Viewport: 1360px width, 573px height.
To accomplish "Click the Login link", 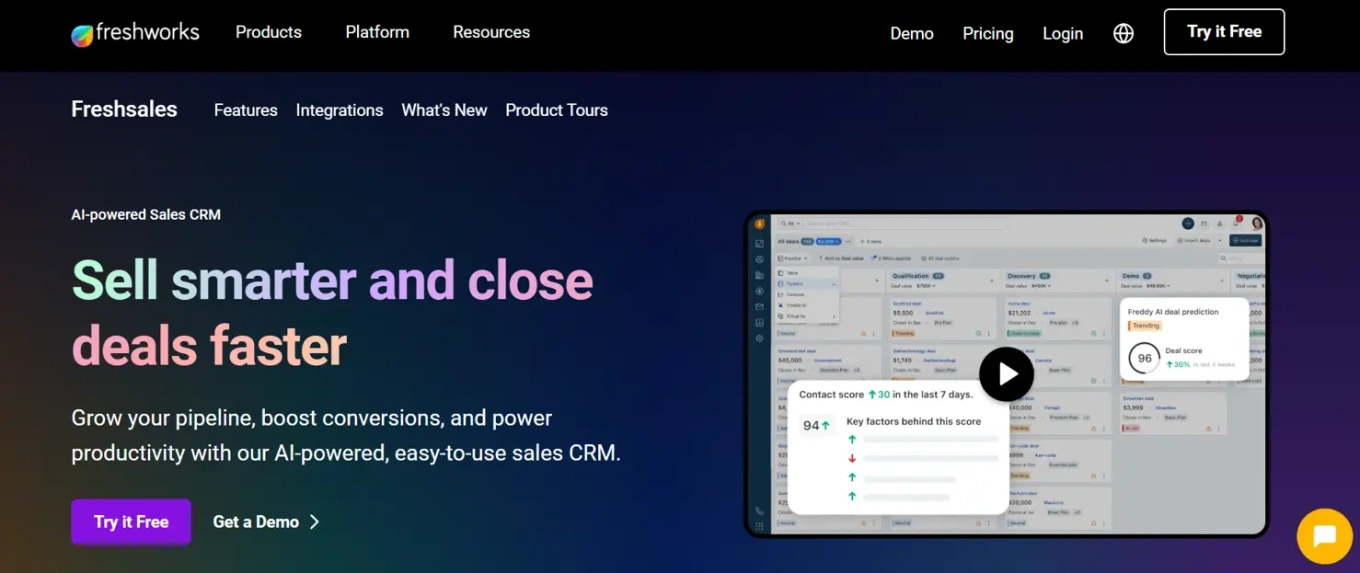I will [1062, 33].
